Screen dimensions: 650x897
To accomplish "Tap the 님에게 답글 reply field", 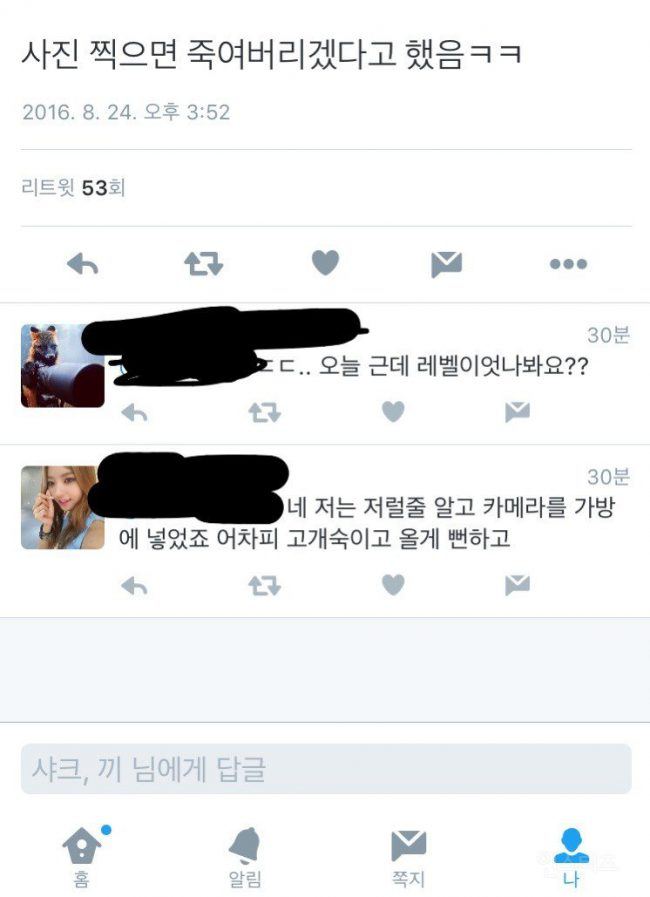I will 326,769.
